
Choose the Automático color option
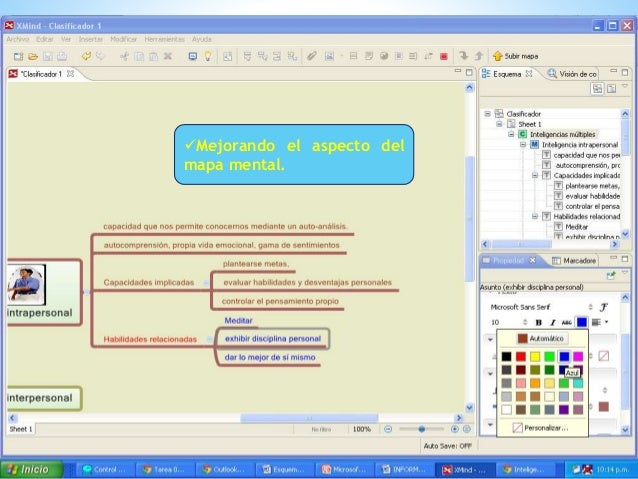pyautogui.click(x=542, y=339)
